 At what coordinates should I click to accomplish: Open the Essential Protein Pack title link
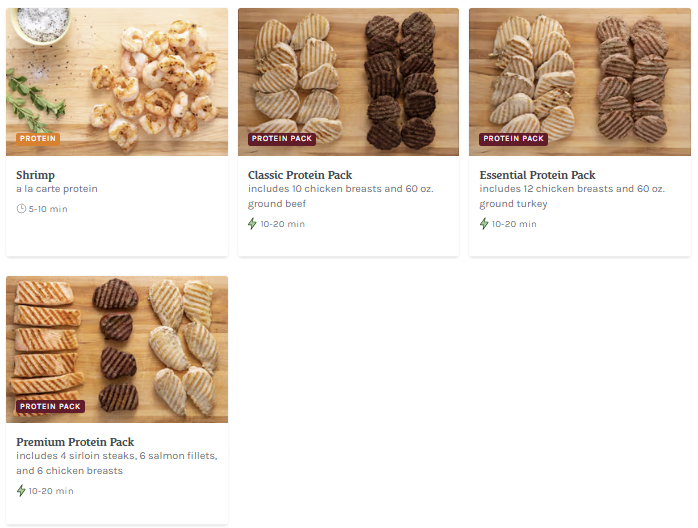pos(537,175)
